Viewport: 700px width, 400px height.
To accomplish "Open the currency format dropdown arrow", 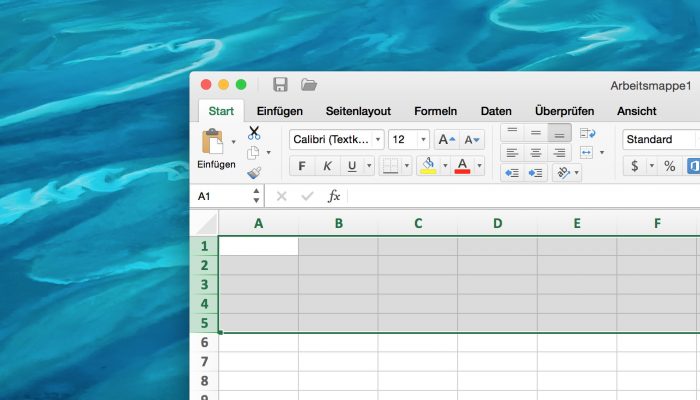I will tap(651, 167).
